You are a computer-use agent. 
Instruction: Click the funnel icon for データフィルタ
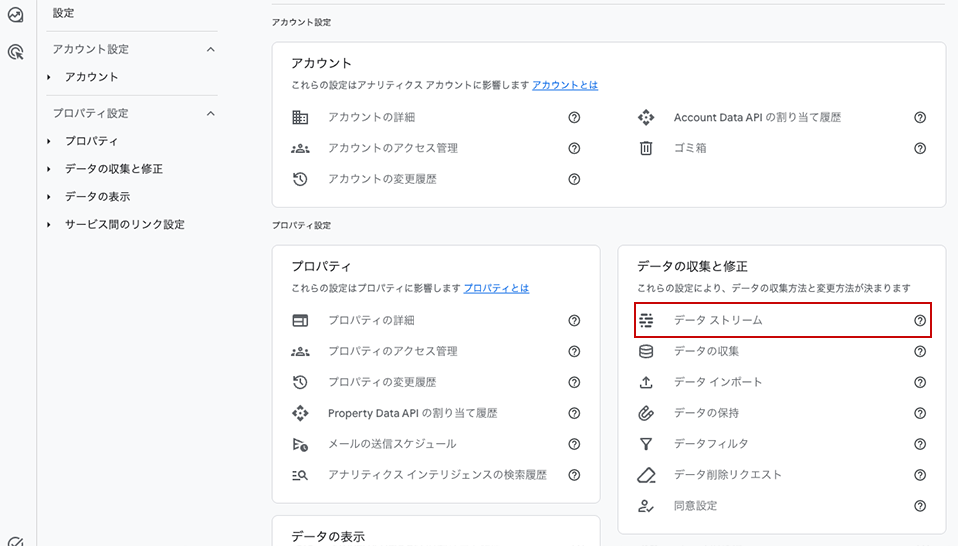[x=646, y=444]
